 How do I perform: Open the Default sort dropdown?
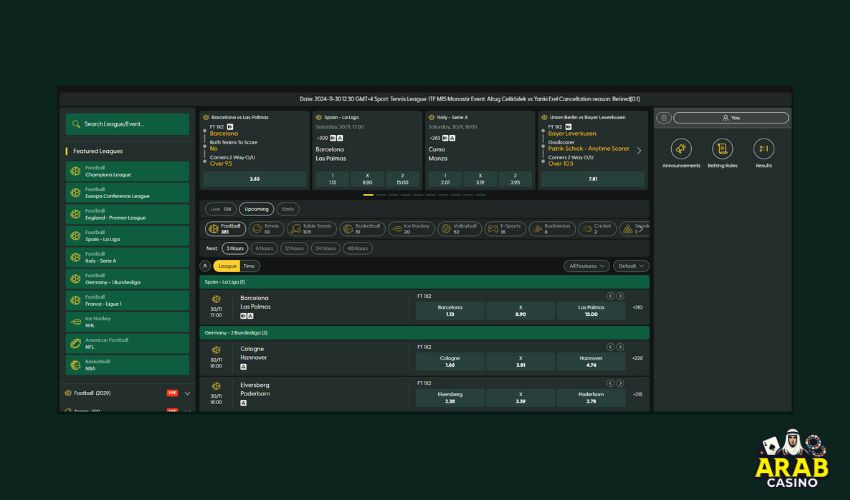(x=630, y=266)
